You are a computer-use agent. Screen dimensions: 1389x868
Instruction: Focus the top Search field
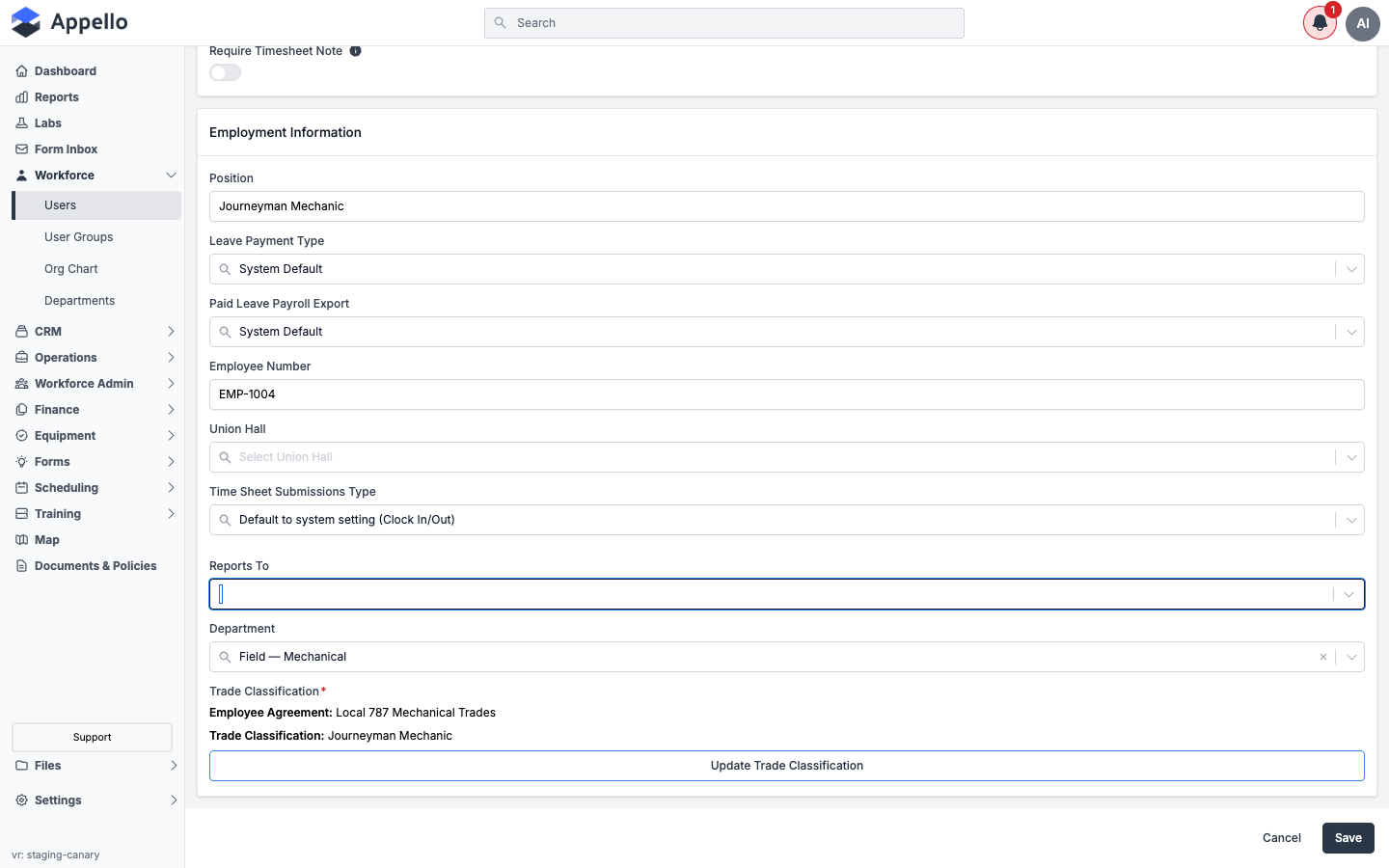pyautogui.click(x=724, y=23)
